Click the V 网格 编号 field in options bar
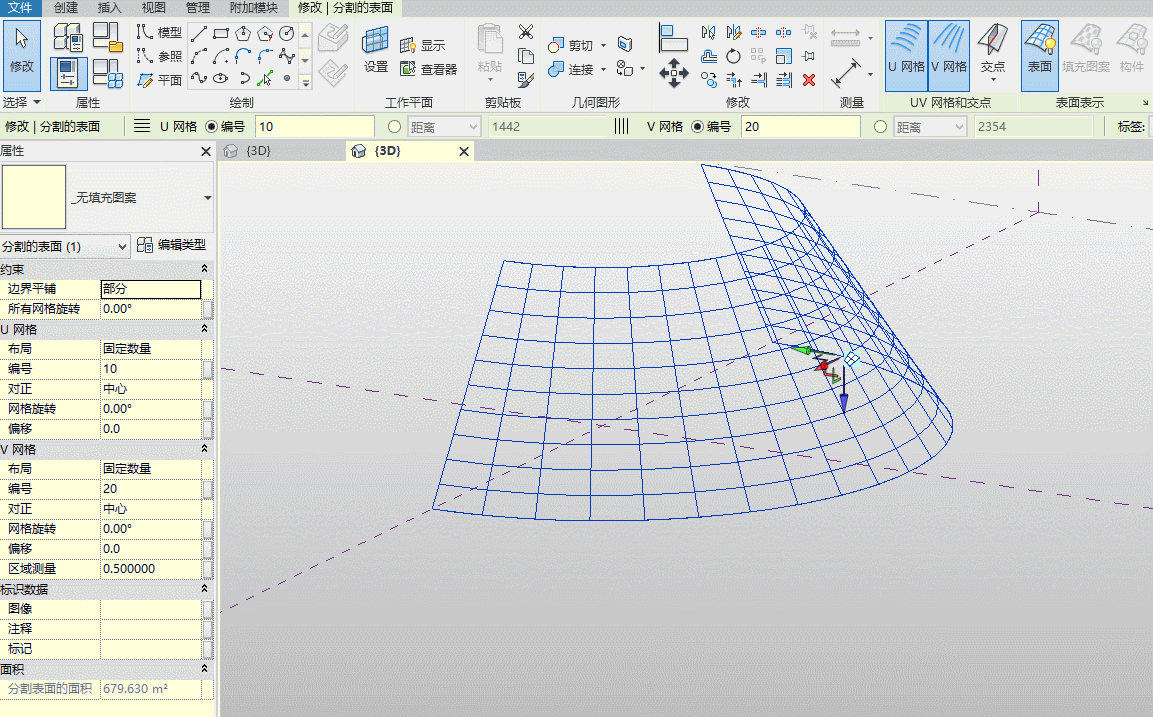The width and height of the screenshot is (1153, 717). click(800, 126)
